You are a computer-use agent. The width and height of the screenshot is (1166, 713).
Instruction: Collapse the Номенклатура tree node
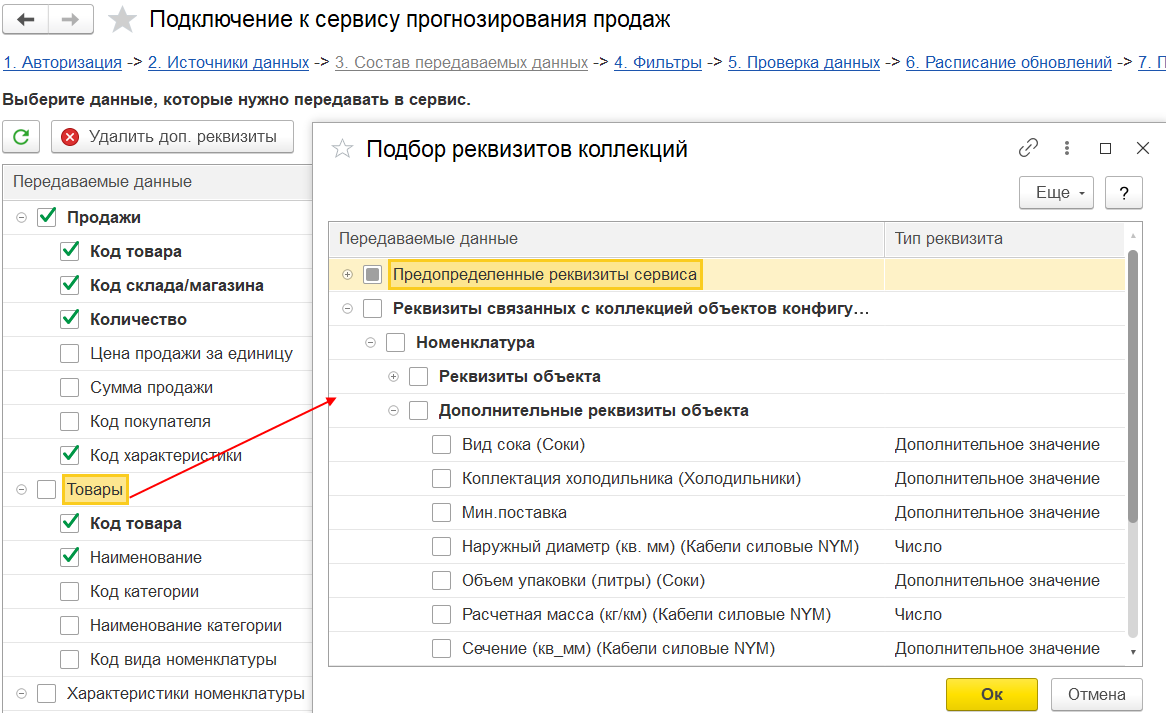(x=370, y=343)
